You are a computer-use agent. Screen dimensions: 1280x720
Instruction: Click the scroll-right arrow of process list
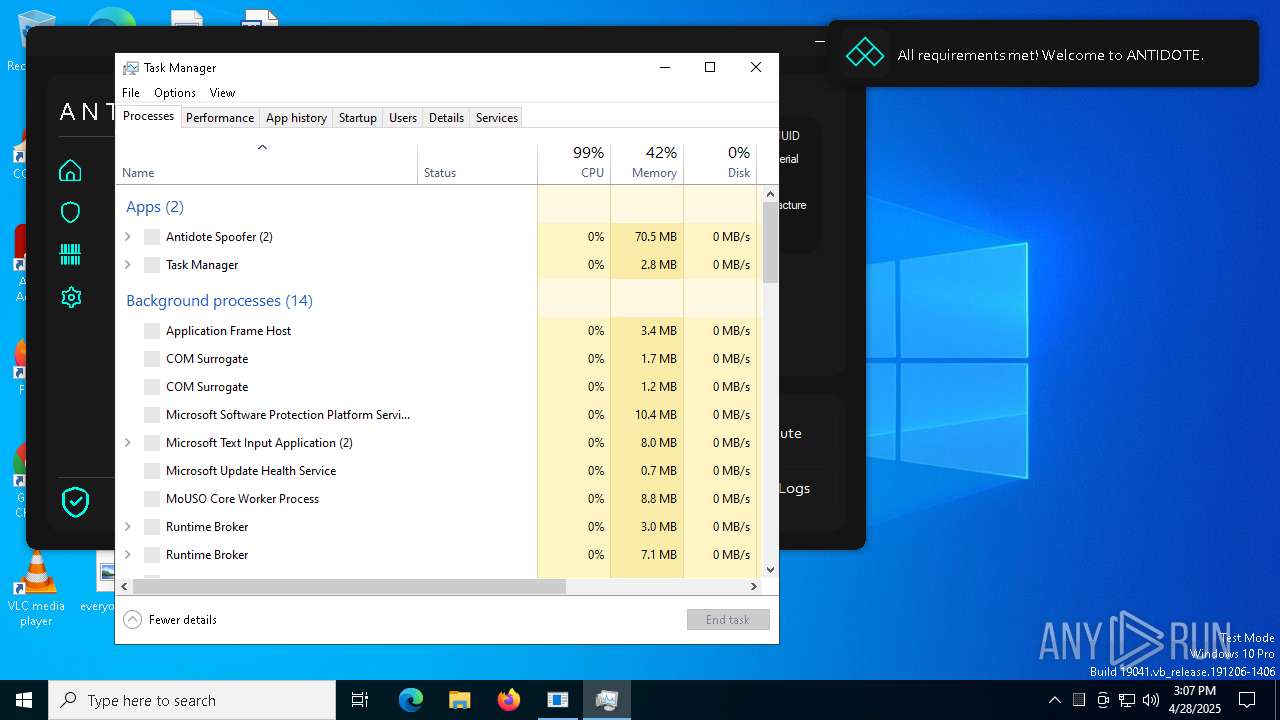[754, 586]
